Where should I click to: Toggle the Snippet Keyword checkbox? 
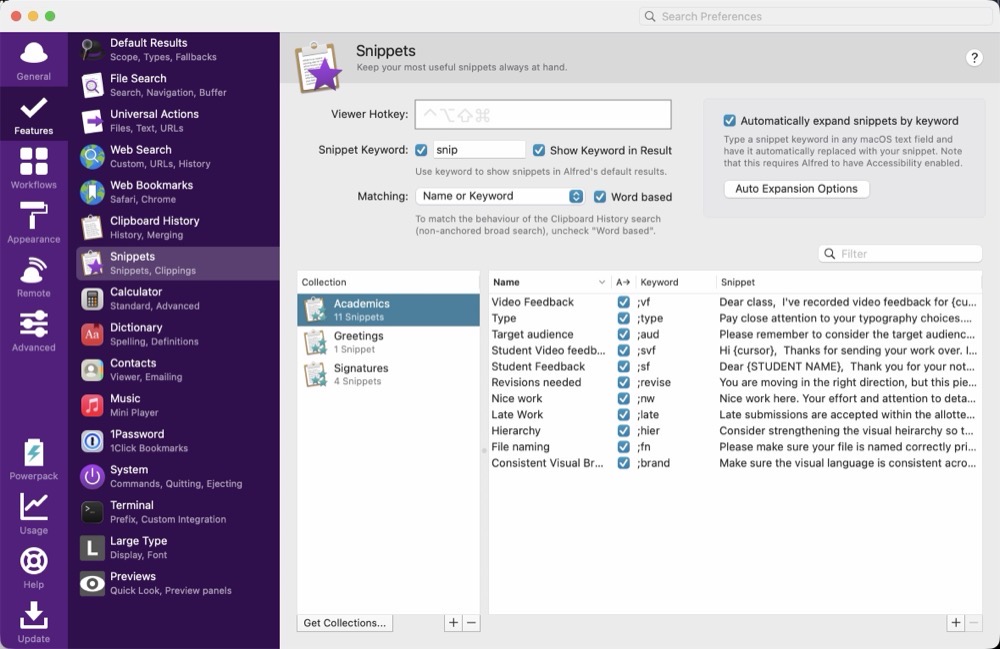click(421, 150)
